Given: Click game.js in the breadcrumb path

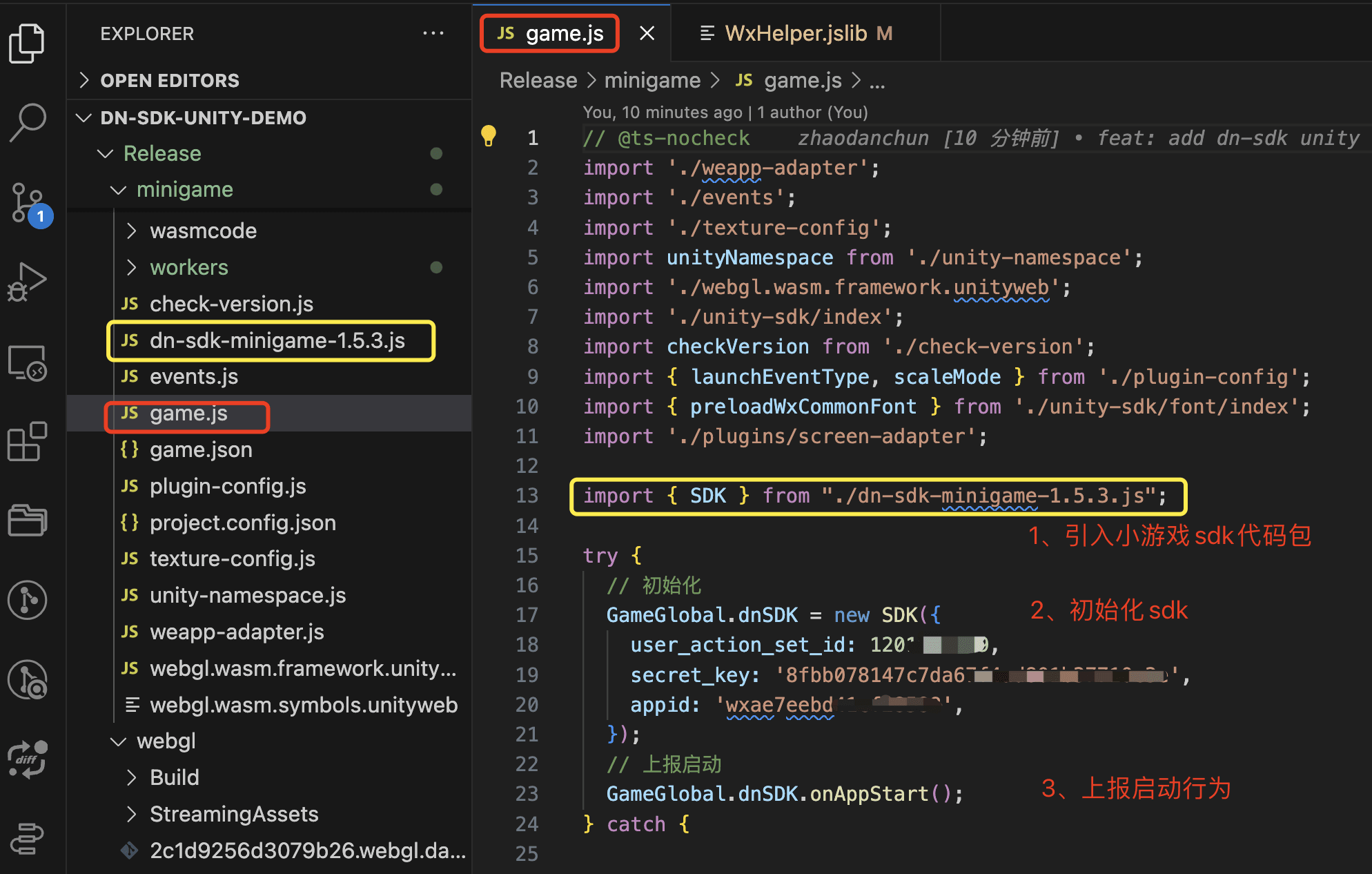Looking at the screenshot, I should pyautogui.click(x=788, y=81).
